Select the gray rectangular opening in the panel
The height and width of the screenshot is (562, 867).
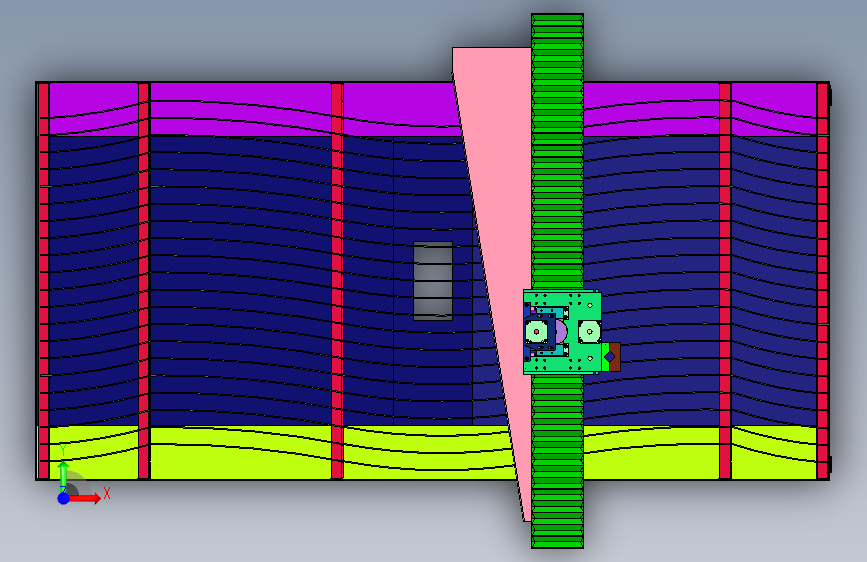433,280
